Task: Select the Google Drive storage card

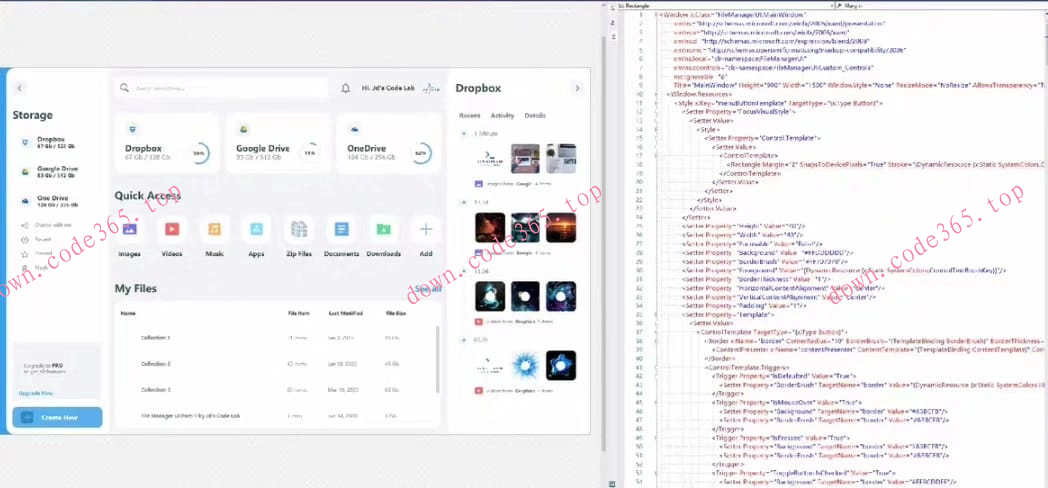Action: click(277, 144)
